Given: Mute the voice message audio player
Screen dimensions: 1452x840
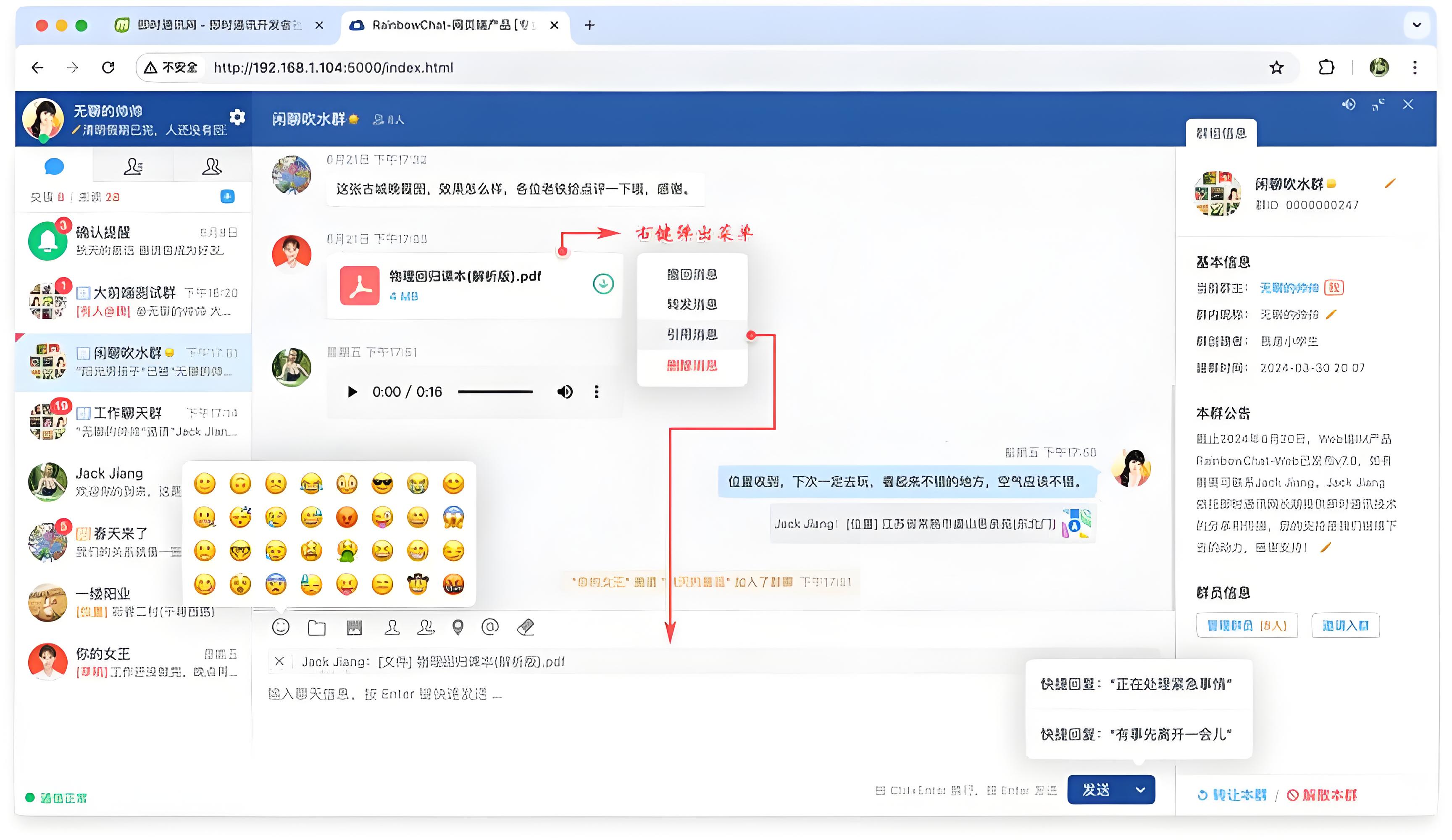Looking at the screenshot, I should tap(565, 392).
